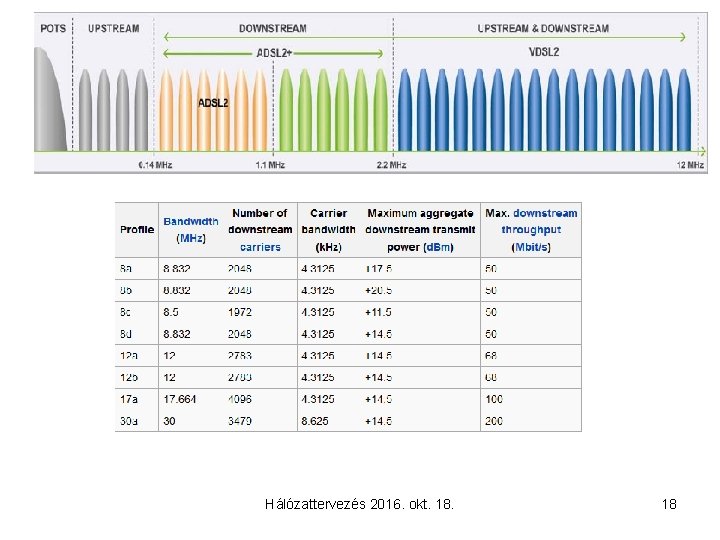Select the 2.2 MHz axis label

tap(391, 165)
